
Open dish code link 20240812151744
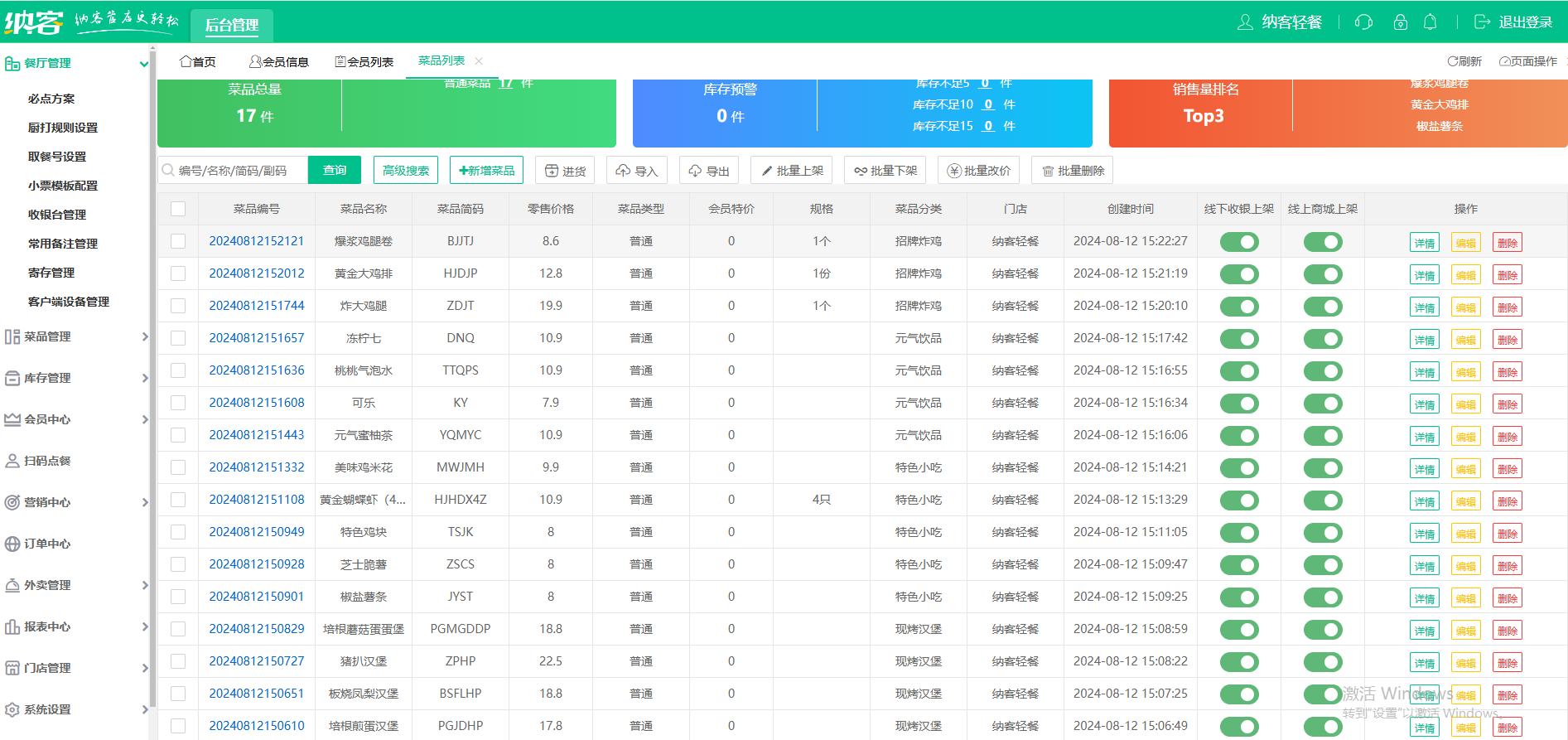(x=257, y=306)
